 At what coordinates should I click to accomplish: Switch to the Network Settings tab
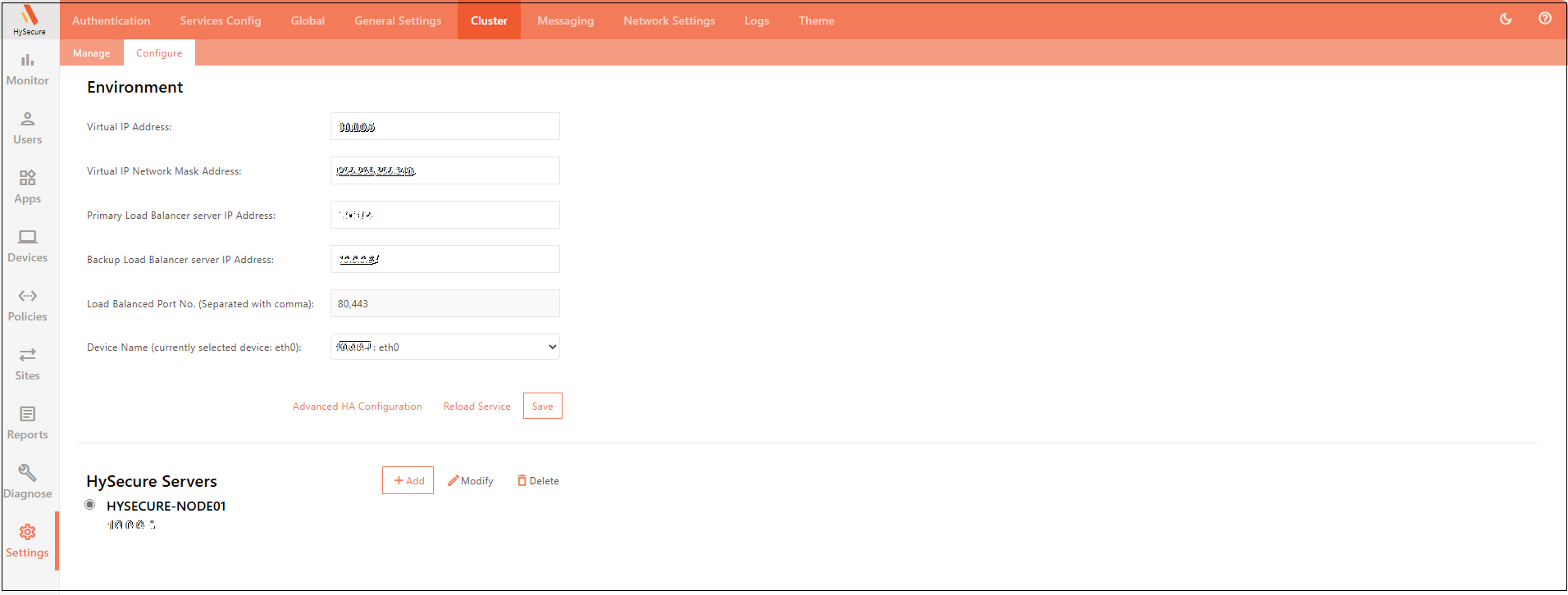668,20
